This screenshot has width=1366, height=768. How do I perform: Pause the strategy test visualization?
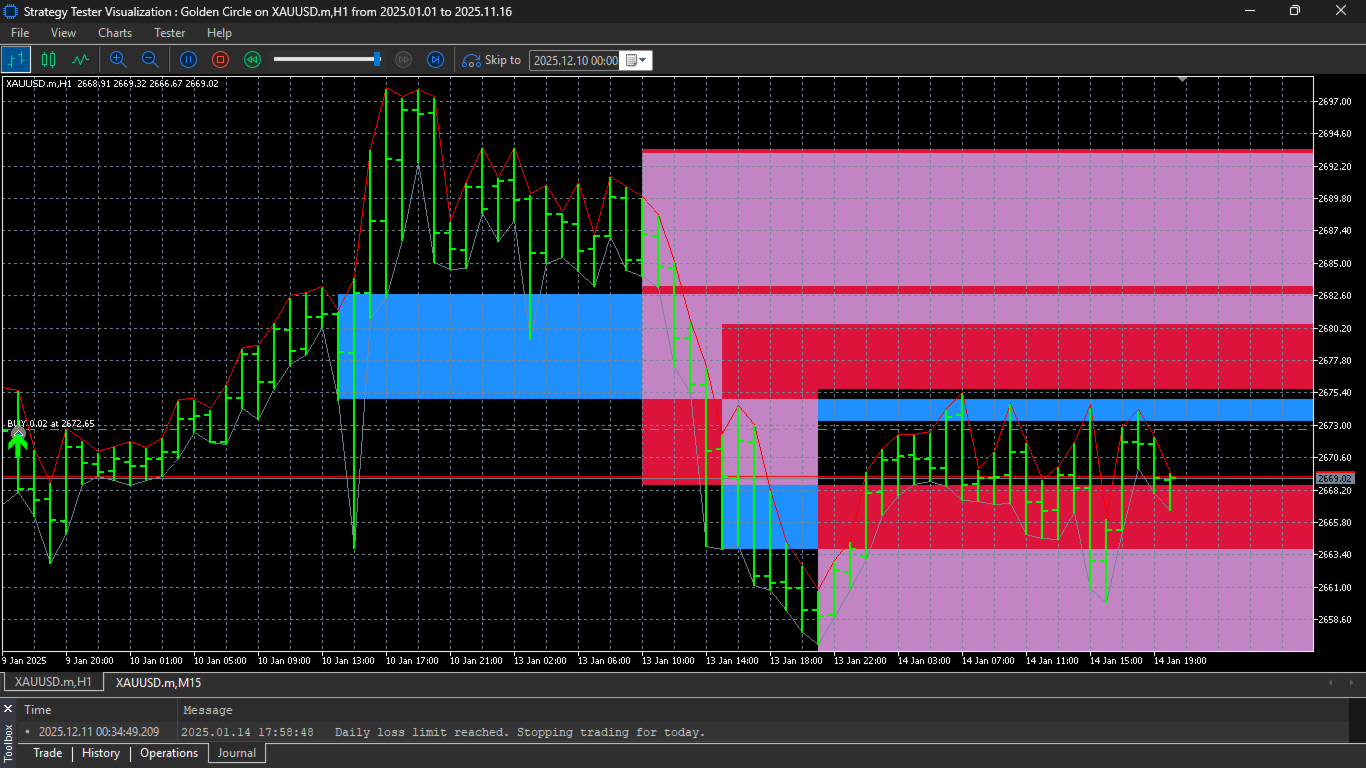(188, 60)
